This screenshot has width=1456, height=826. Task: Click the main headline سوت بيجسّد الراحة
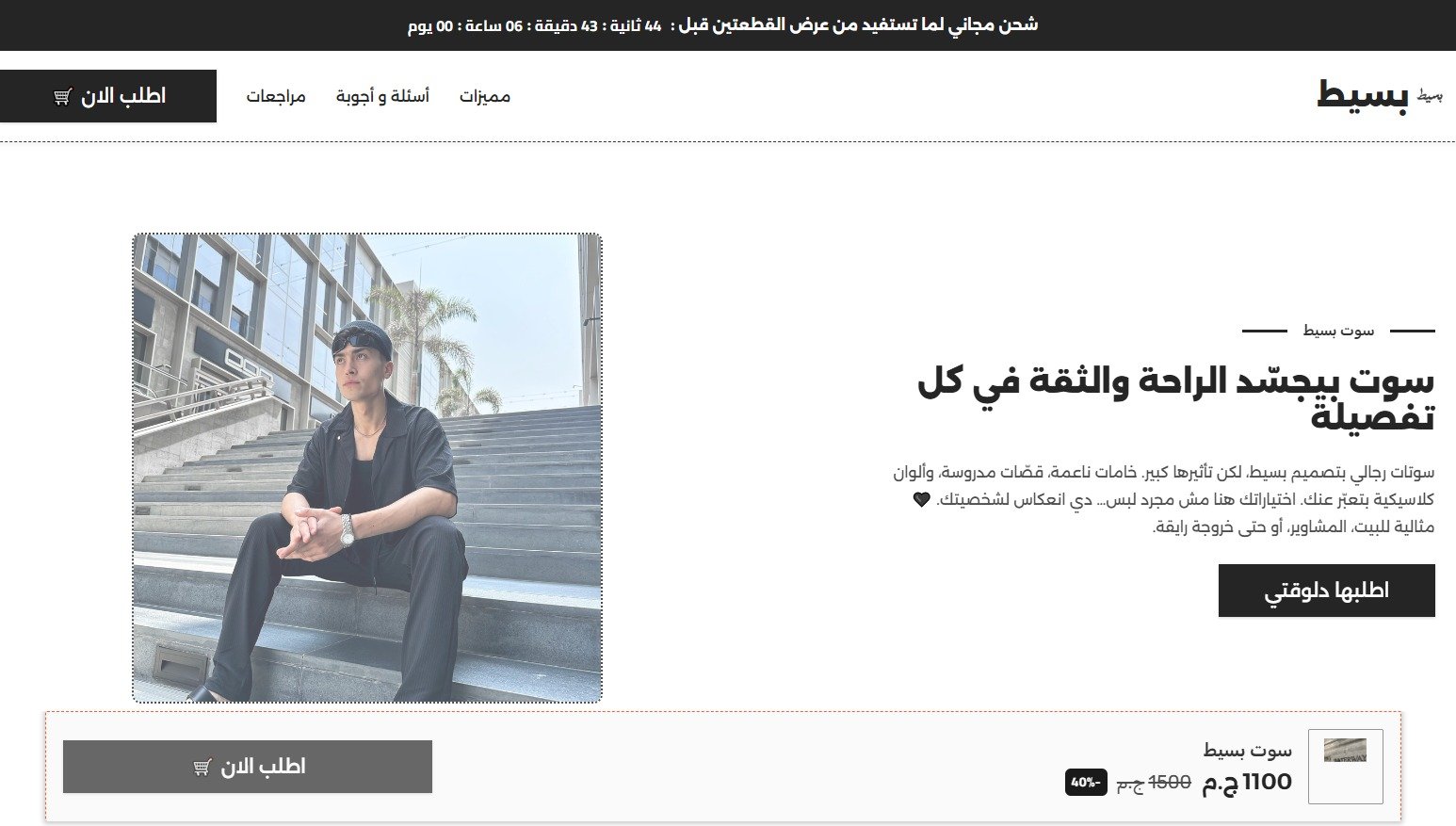[1175, 397]
